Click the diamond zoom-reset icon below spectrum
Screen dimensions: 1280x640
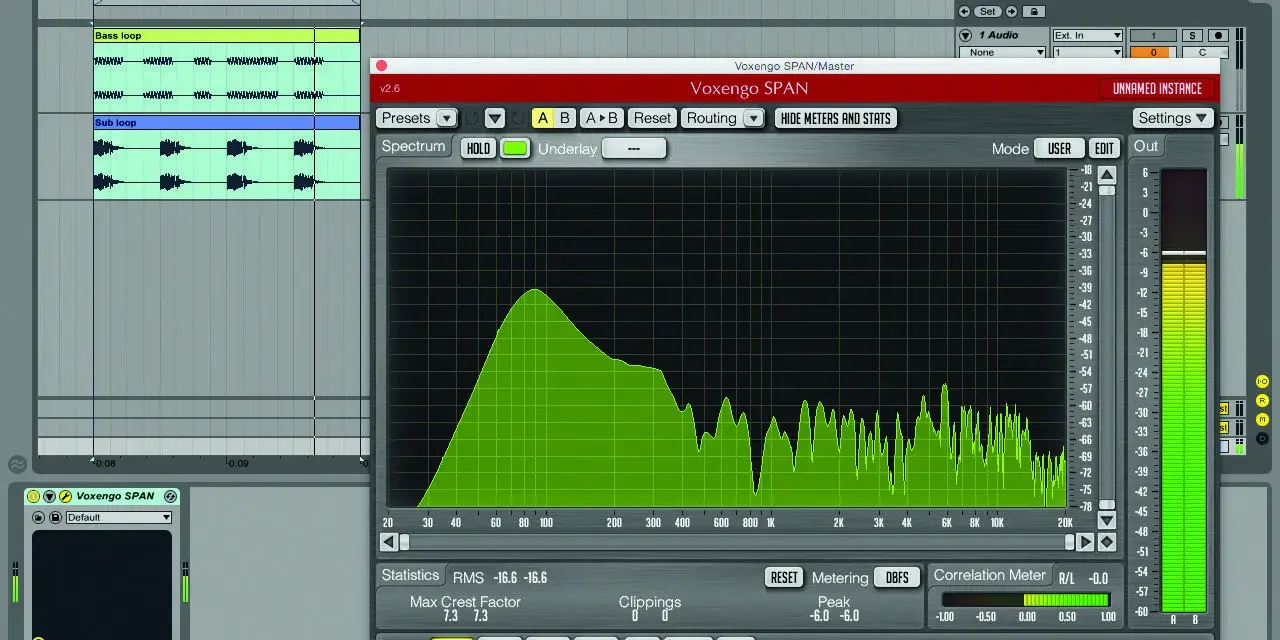tap(1106, 542)
